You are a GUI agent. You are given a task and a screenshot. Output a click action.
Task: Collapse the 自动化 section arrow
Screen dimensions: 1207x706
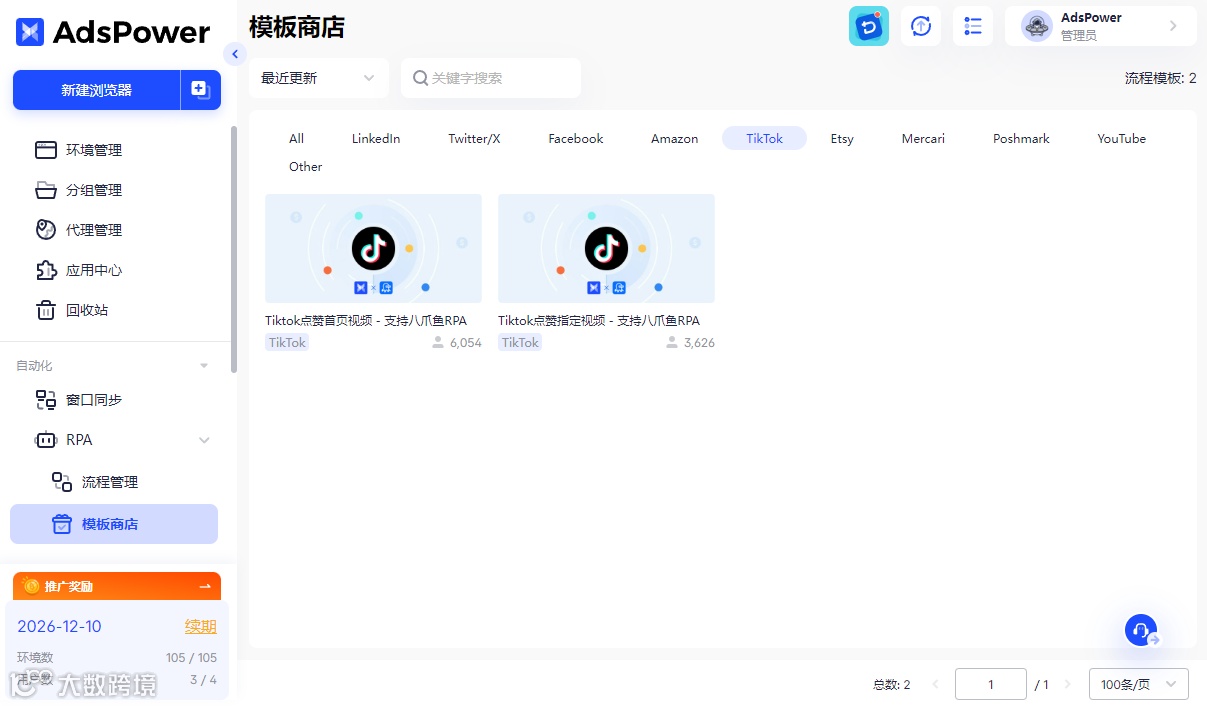pos(204,366)
